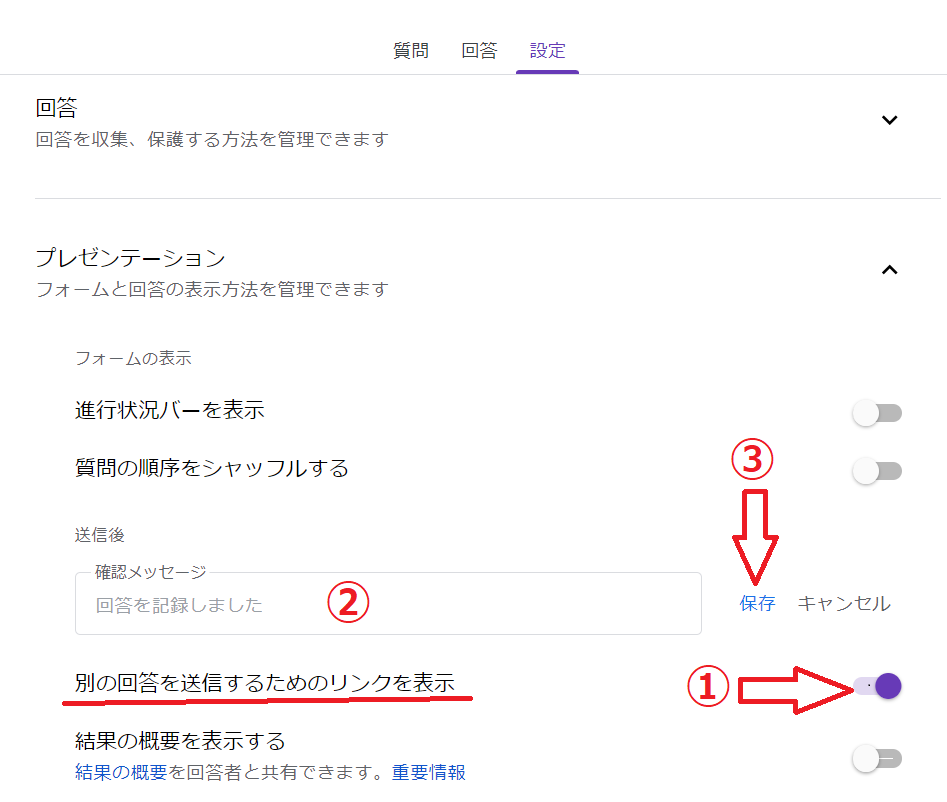
Task: Disable 別の回答を送信するためのリンクを表示 toggle
Action: pos(877,686)
